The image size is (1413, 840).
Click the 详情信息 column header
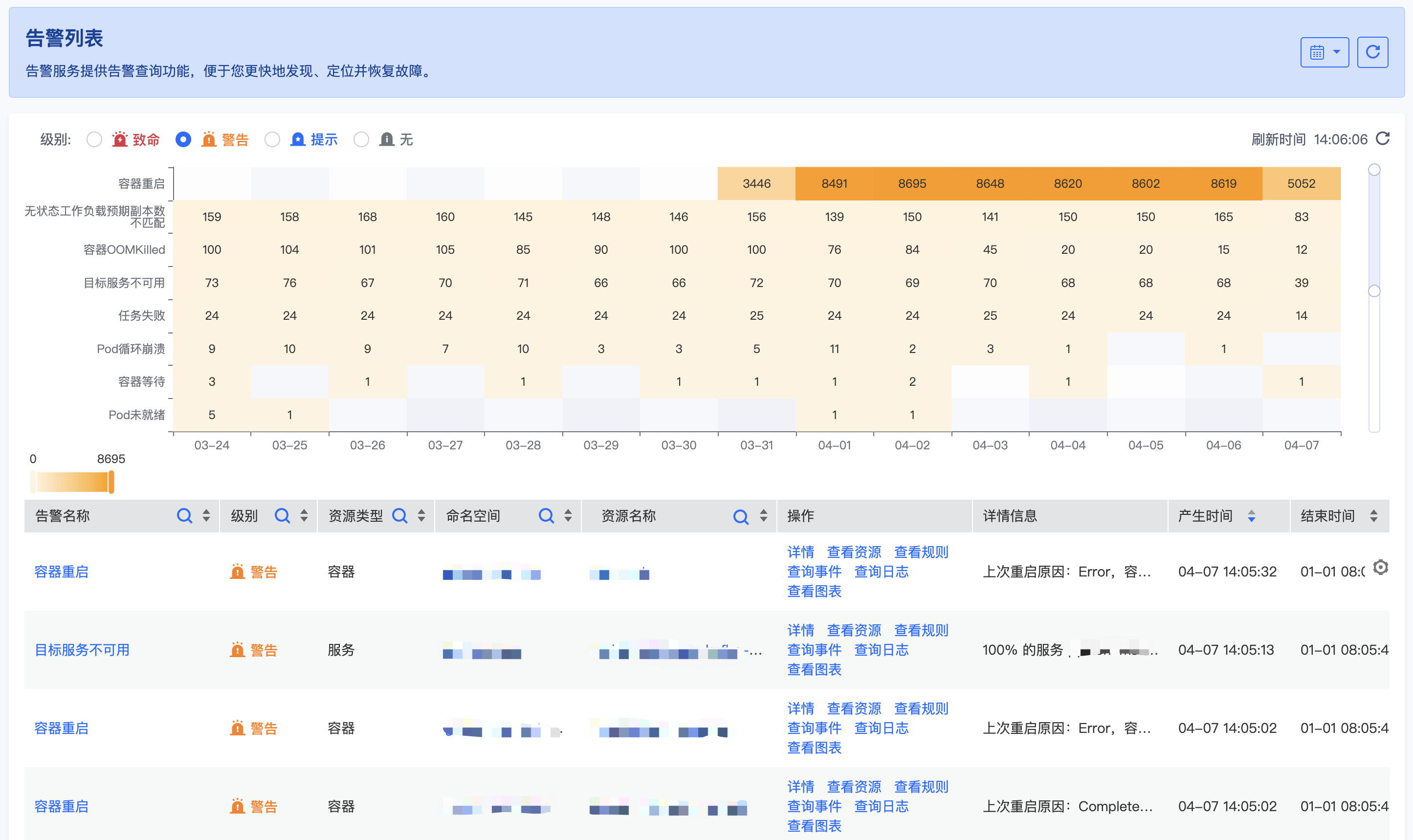[x=1010, y=516]
